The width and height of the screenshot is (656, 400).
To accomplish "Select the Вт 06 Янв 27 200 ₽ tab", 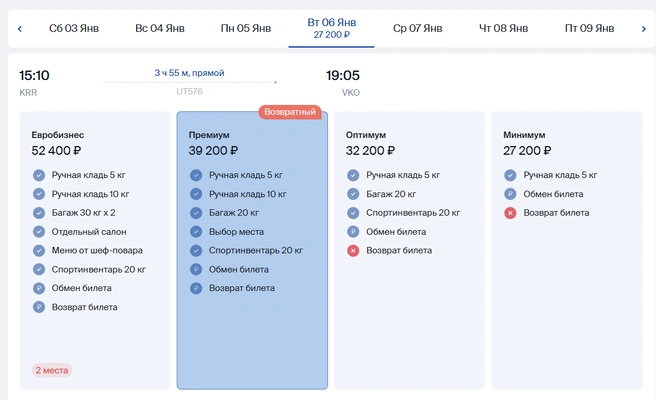I will pyautogui.click(x=331, y=28).
